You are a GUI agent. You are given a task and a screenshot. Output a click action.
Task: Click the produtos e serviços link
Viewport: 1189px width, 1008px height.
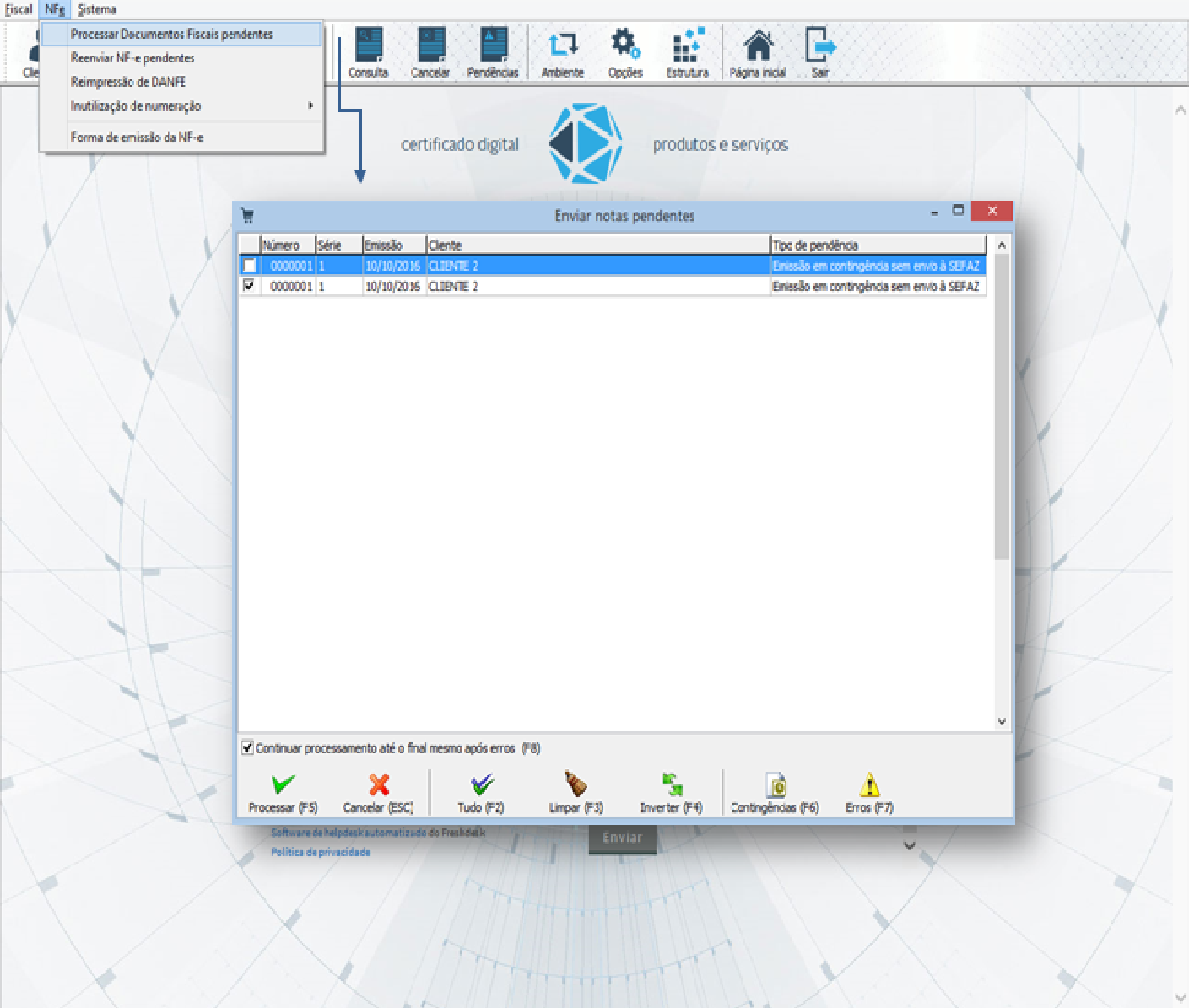coord(721,144)
